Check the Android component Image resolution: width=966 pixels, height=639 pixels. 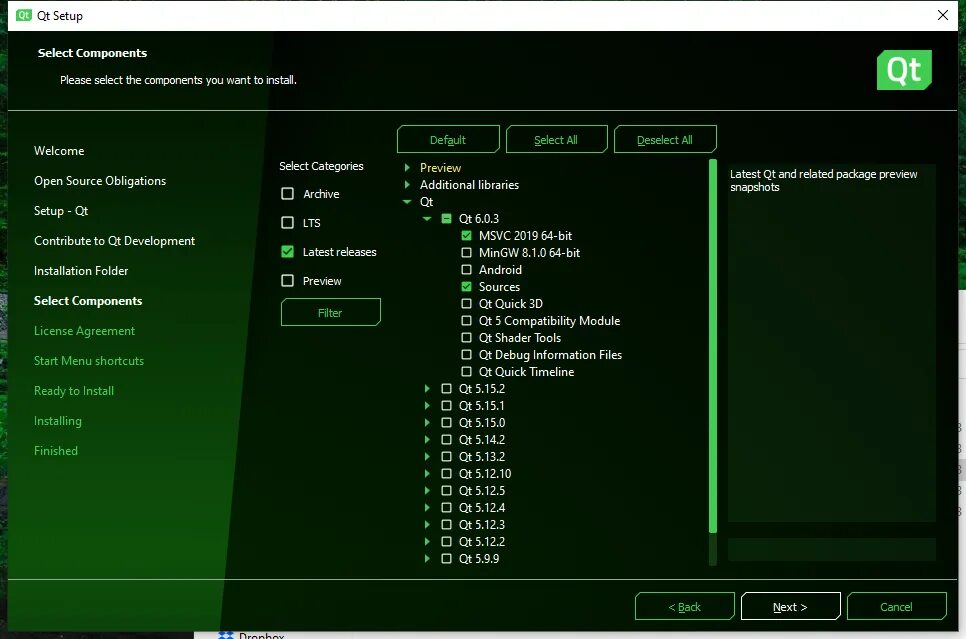point(466,269)
